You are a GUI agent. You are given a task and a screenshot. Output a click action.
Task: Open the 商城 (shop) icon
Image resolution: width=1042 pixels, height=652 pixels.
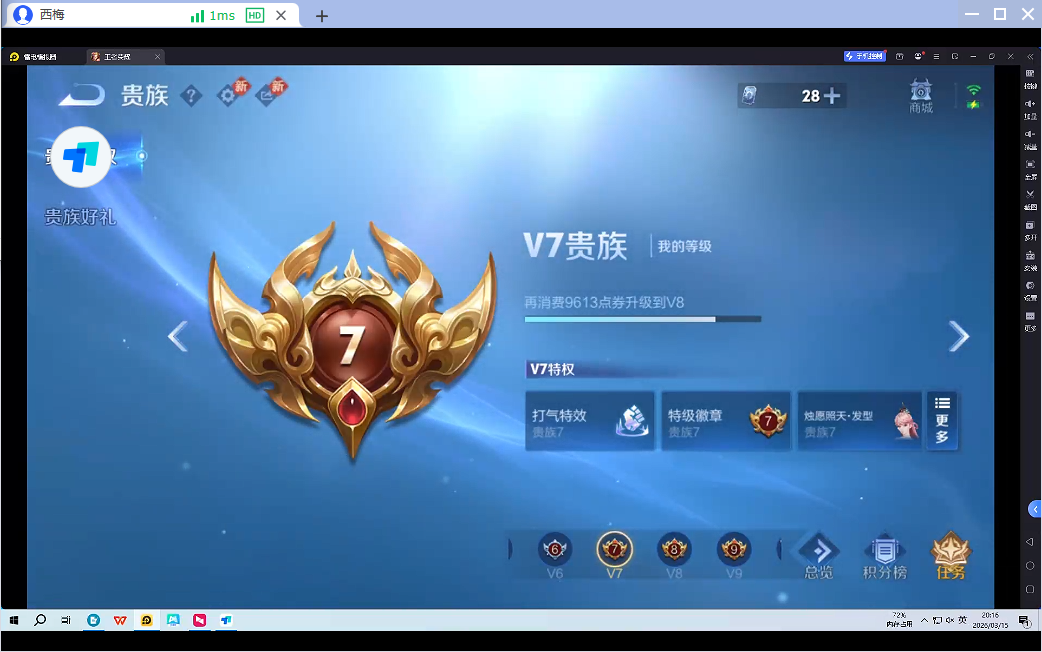919,96
